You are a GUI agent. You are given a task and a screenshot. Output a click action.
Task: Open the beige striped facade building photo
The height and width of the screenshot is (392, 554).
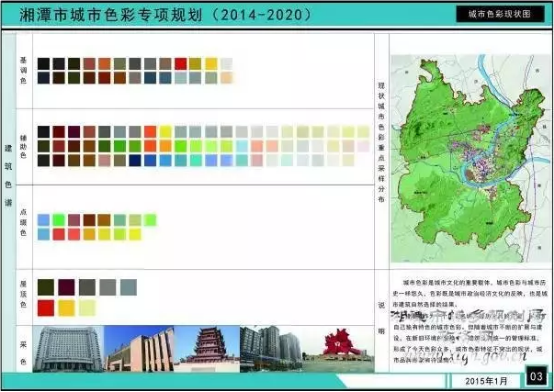[139, 349]
